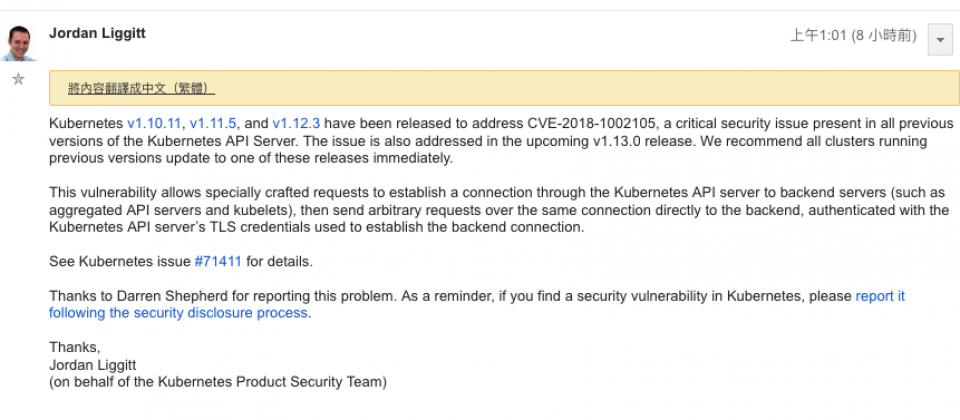Click the Kubernetes Product Security Team line

click(218, 382)
